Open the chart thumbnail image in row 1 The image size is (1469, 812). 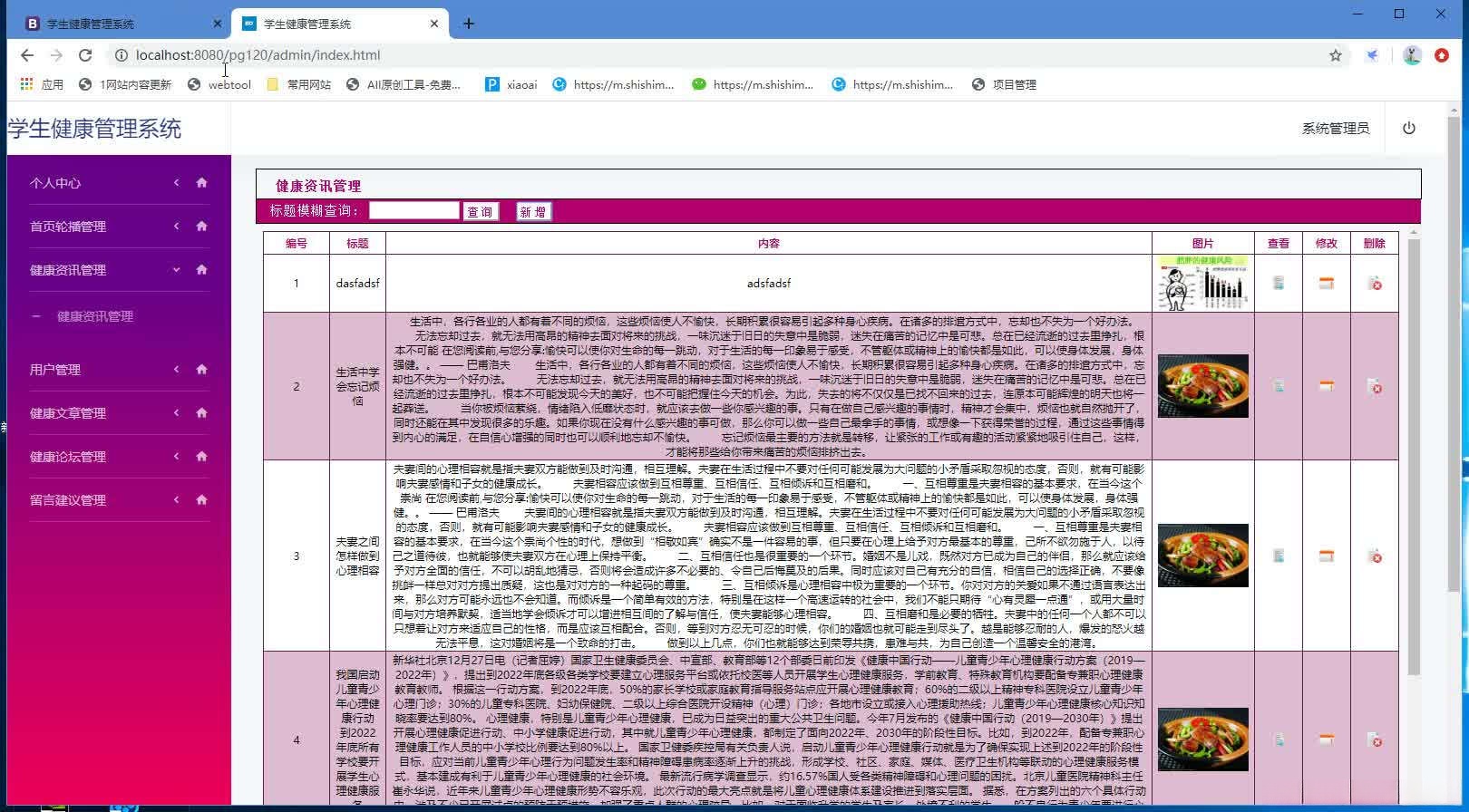pyautogui.click(x=1202, y=283)
